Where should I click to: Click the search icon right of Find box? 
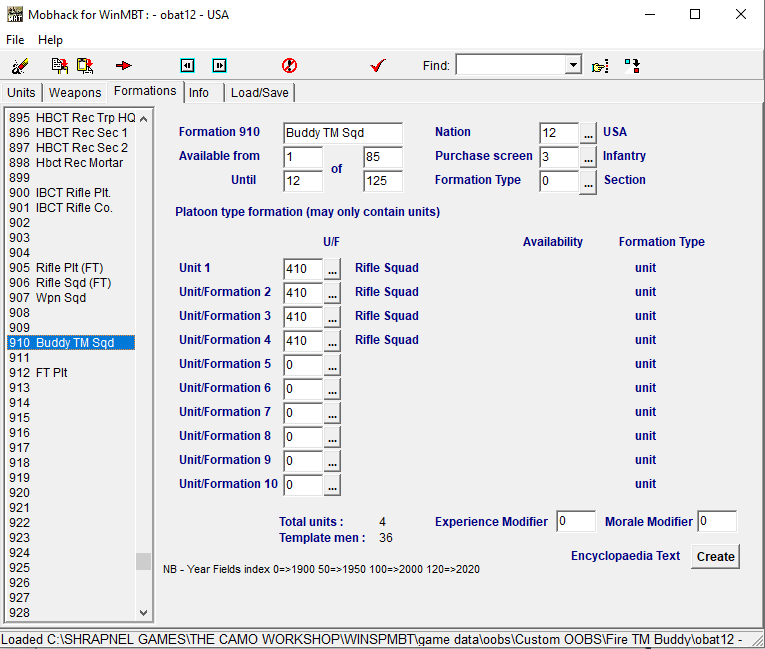pyautogui.click(x=600, y=66)
